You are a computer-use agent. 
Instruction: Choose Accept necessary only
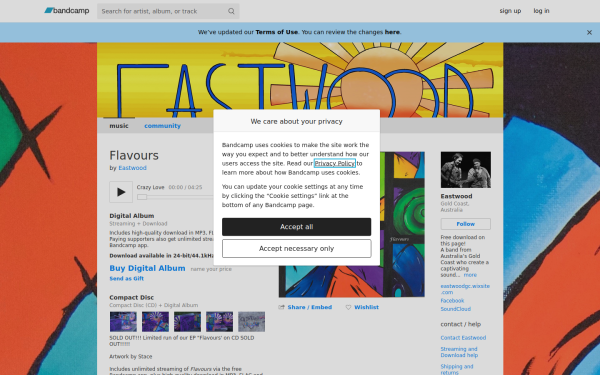pyautogui.click(x=297, y=249)
